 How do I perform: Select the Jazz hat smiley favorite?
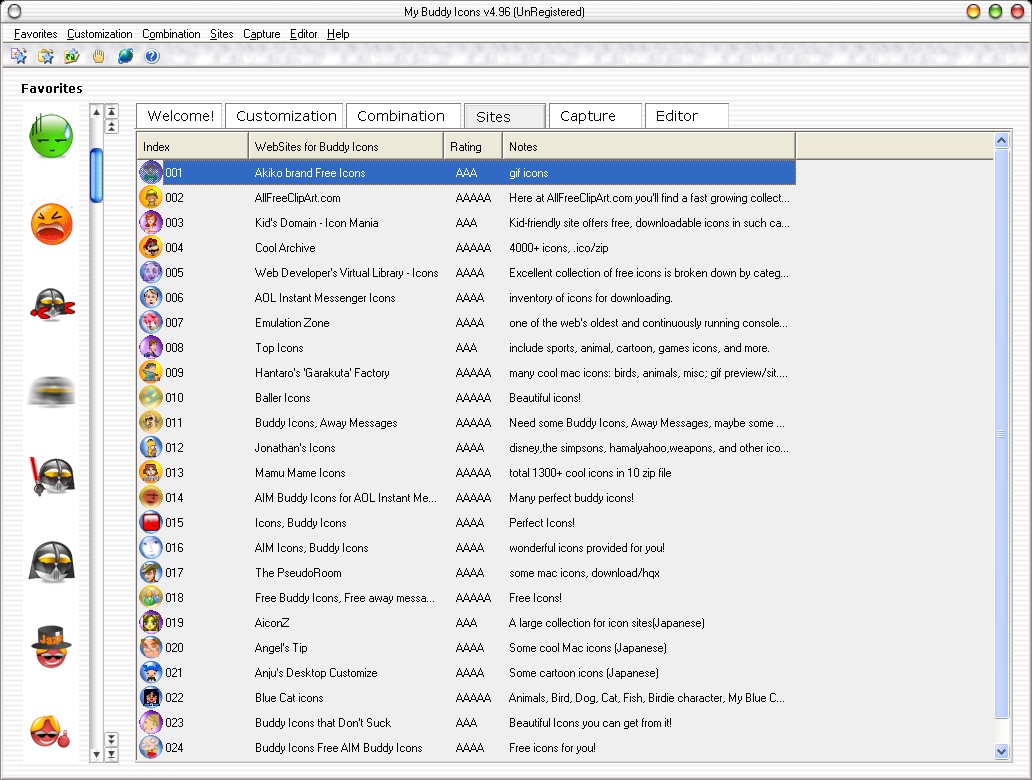tap(51, 646)
